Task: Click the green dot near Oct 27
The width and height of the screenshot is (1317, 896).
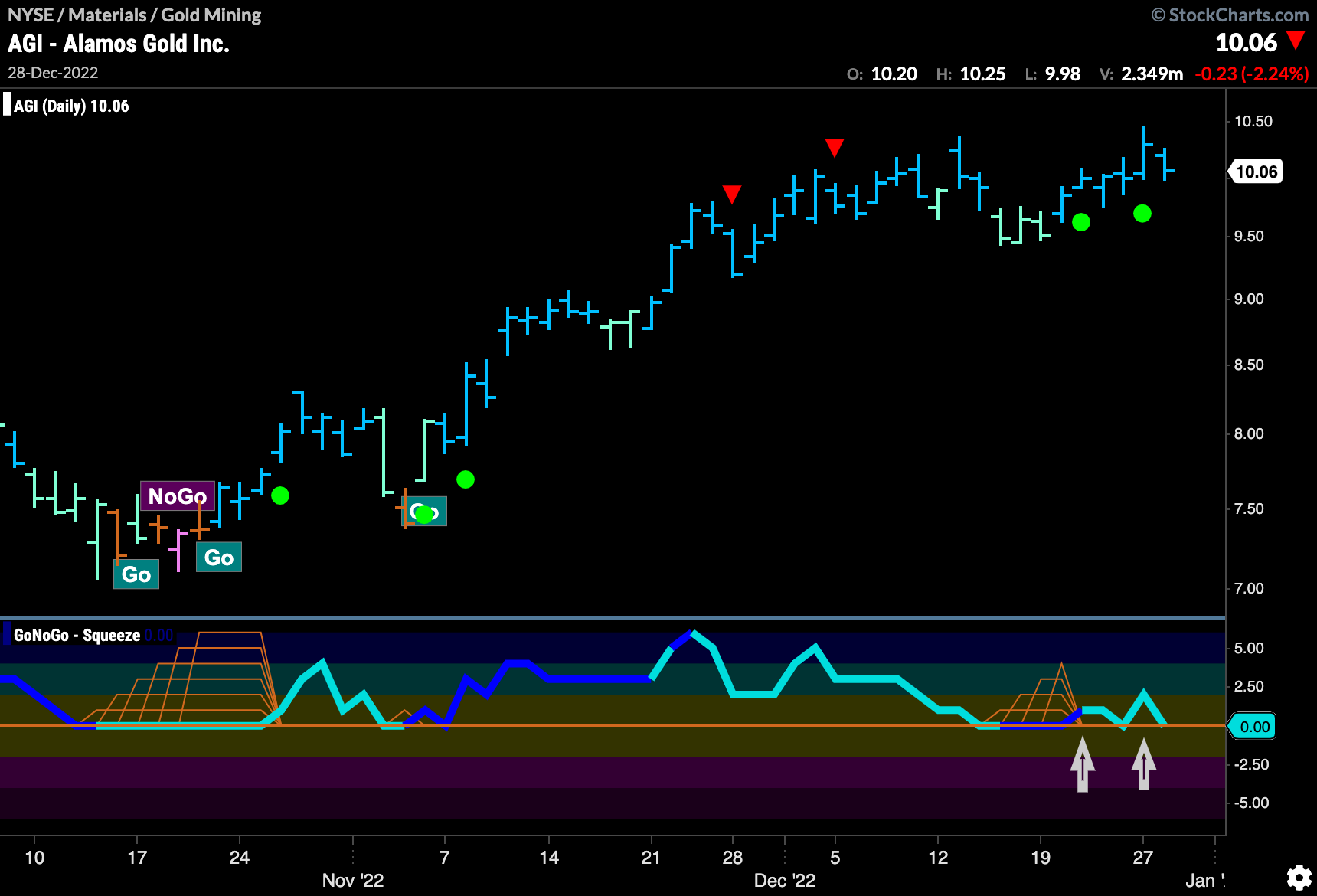Action: (x=280, y=495)
